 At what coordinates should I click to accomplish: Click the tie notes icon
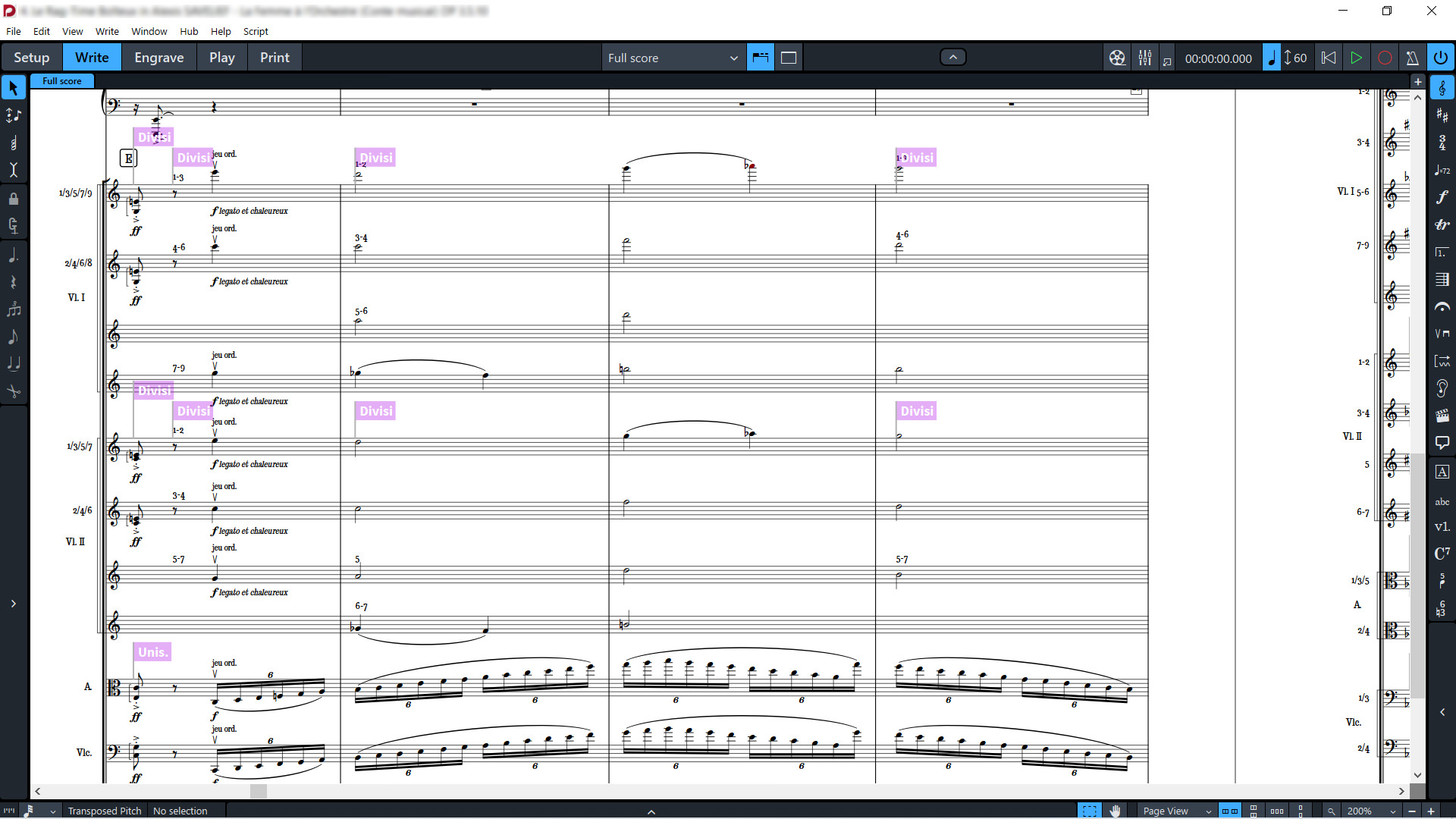coord(13,364)
